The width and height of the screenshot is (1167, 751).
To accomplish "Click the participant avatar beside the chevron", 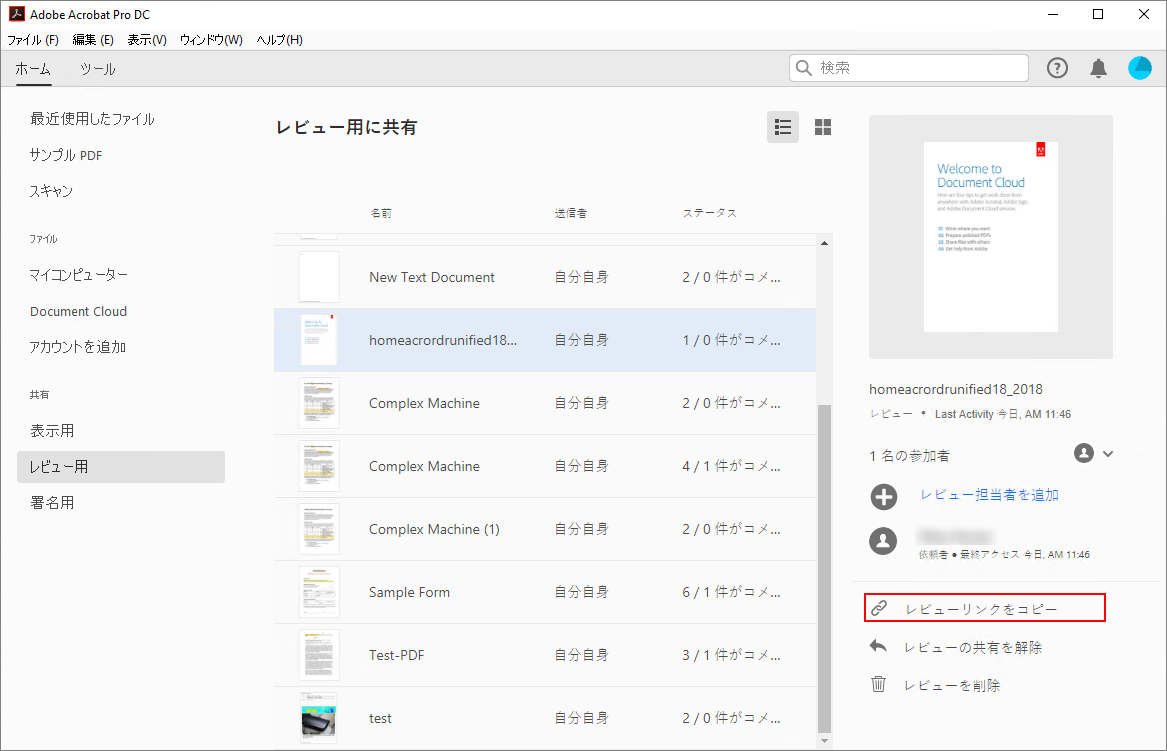I will click(x=1084, y=453).
